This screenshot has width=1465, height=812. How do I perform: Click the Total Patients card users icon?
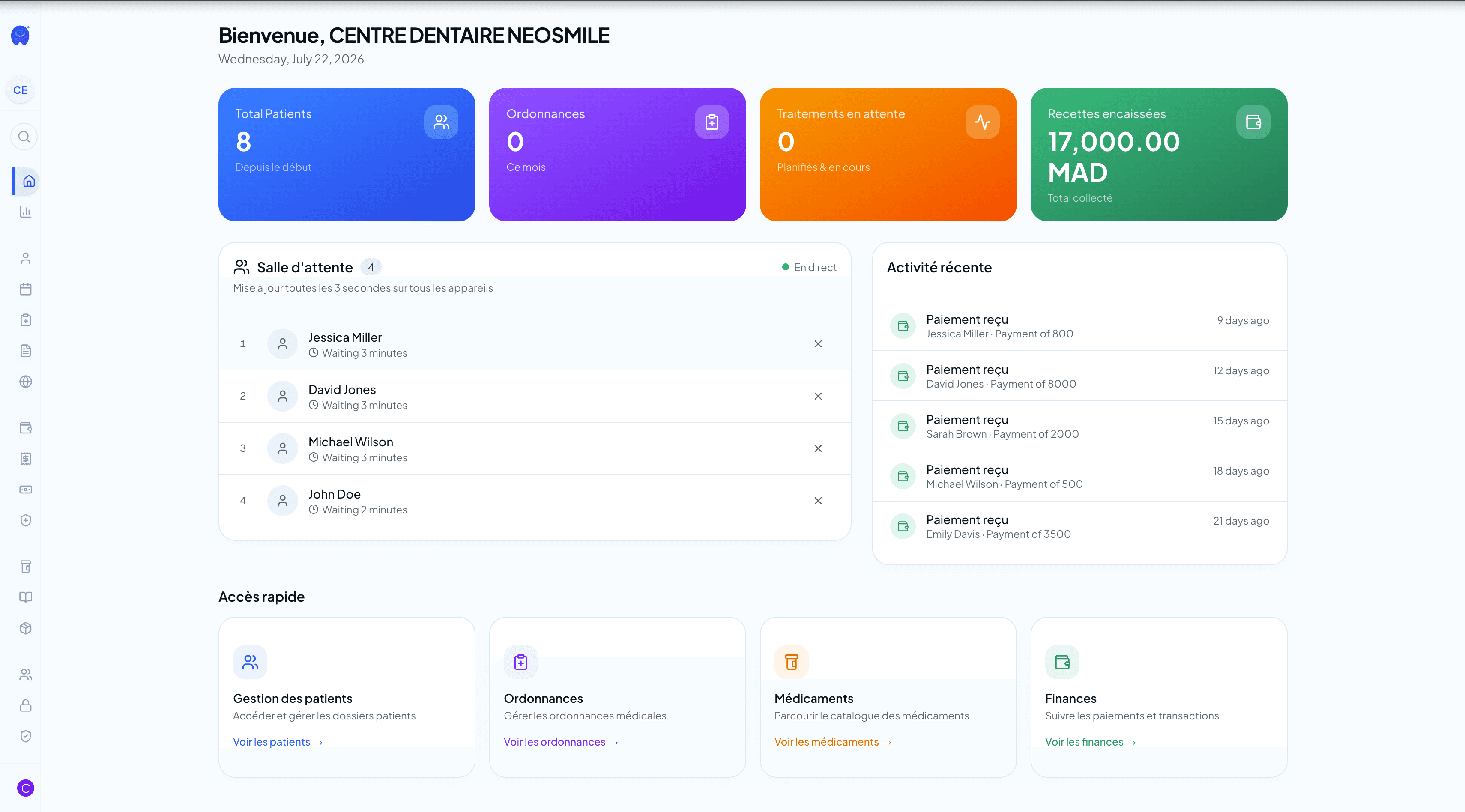pyautogui.click(x=441, y=122)
